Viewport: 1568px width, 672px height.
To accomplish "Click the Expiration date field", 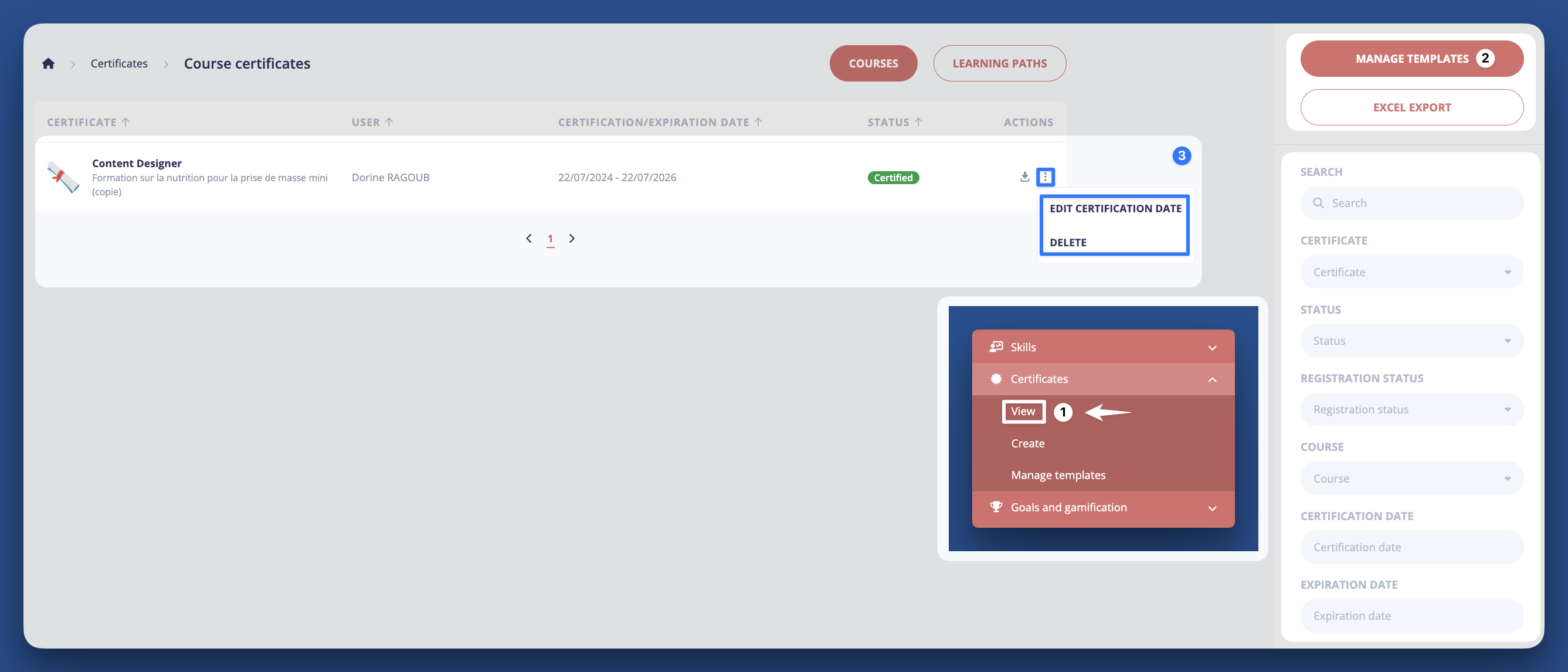I will pyautogui.click(x=1411, y=616).
